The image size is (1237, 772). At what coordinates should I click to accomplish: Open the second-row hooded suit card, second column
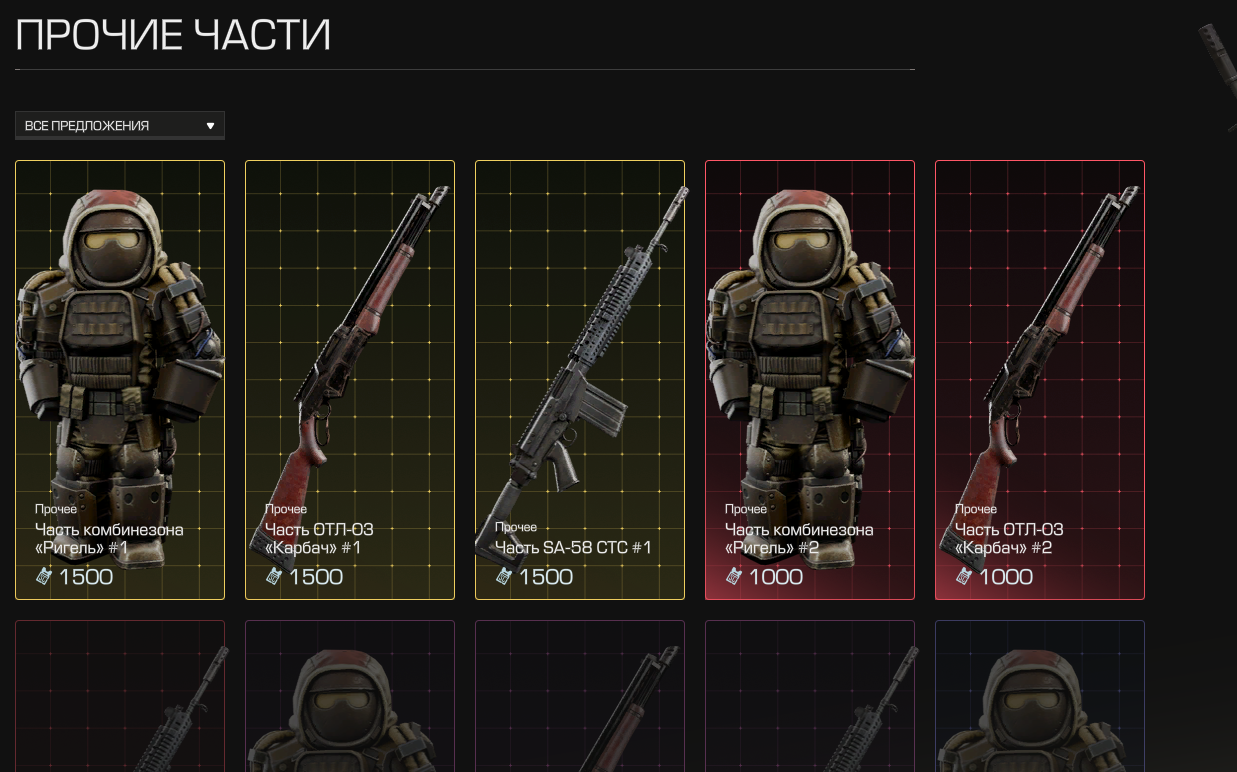pyautogui.click(x=350, y=696)
